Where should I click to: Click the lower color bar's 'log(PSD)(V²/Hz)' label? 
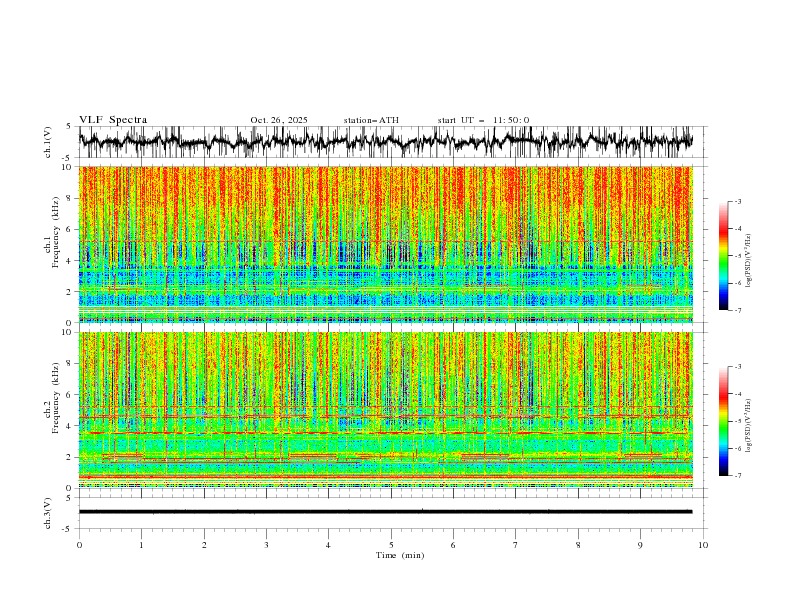click(x=749, y=425)
